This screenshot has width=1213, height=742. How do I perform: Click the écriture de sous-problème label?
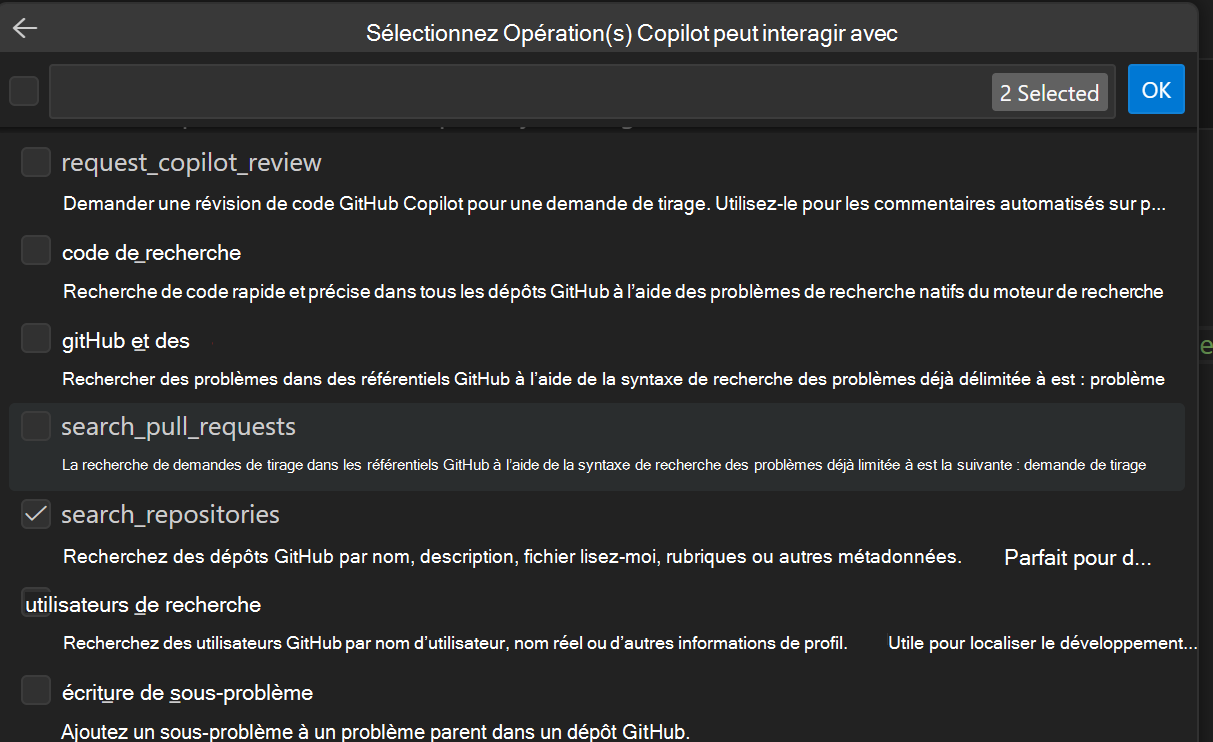186,691
